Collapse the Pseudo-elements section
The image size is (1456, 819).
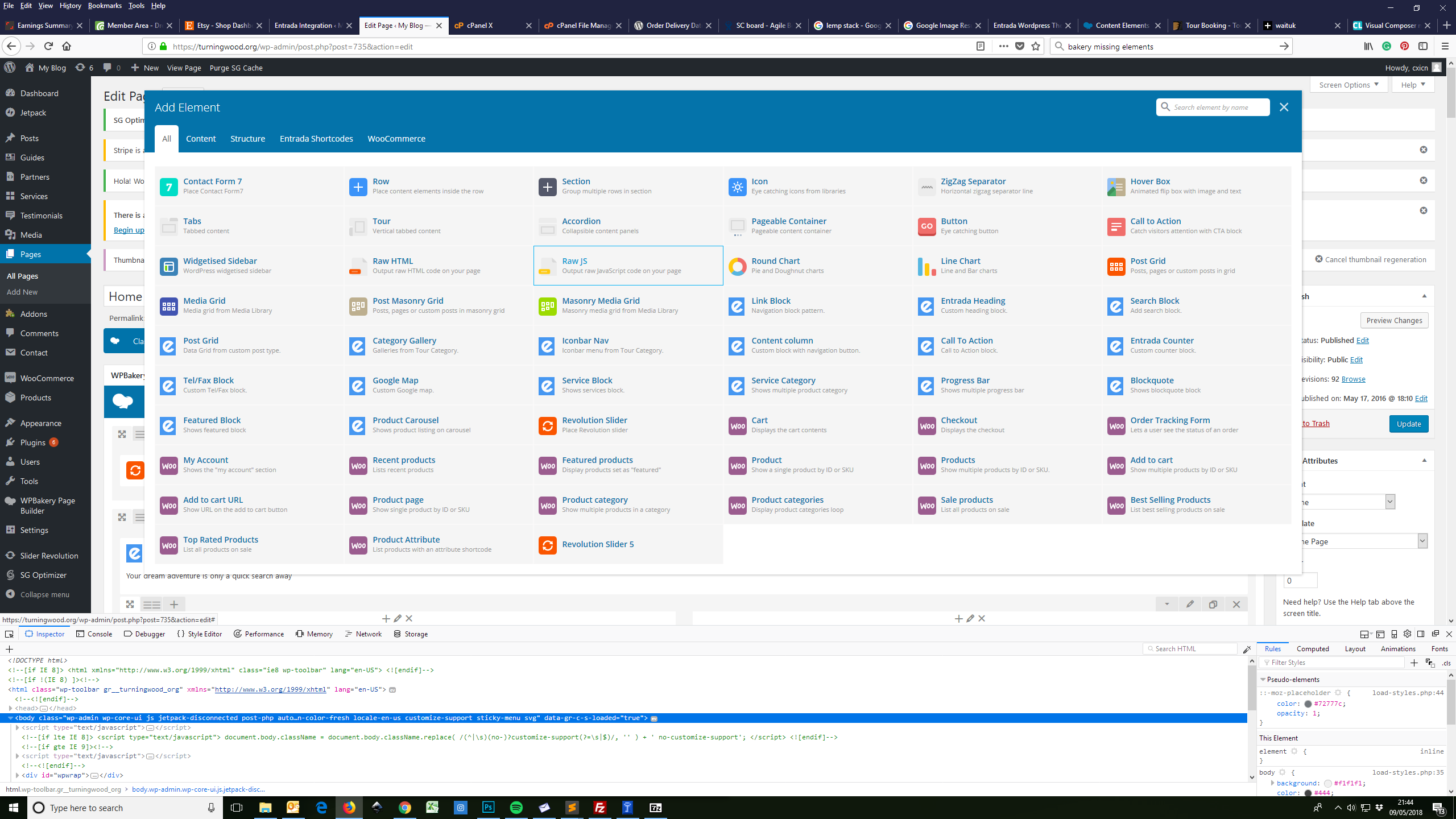click(1263, 680)
